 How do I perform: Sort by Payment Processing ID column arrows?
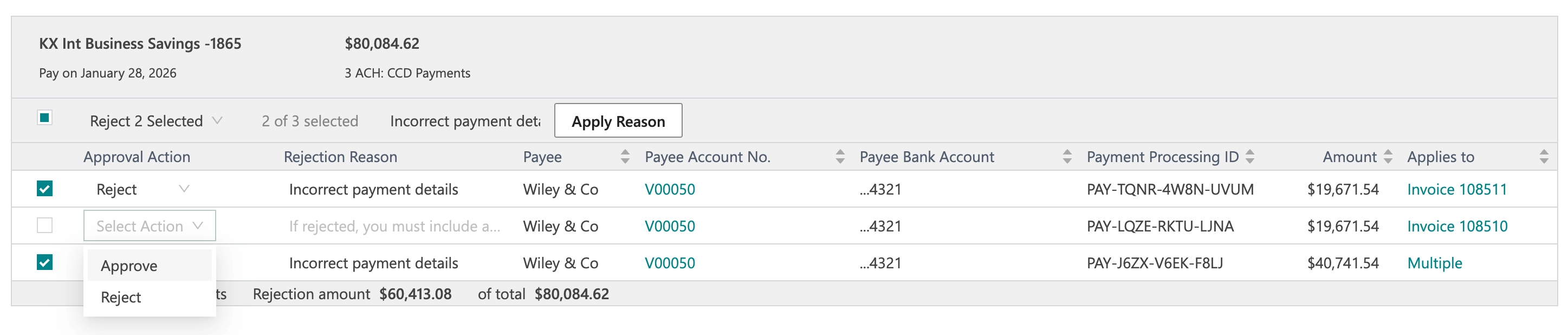pos(1249,157)
